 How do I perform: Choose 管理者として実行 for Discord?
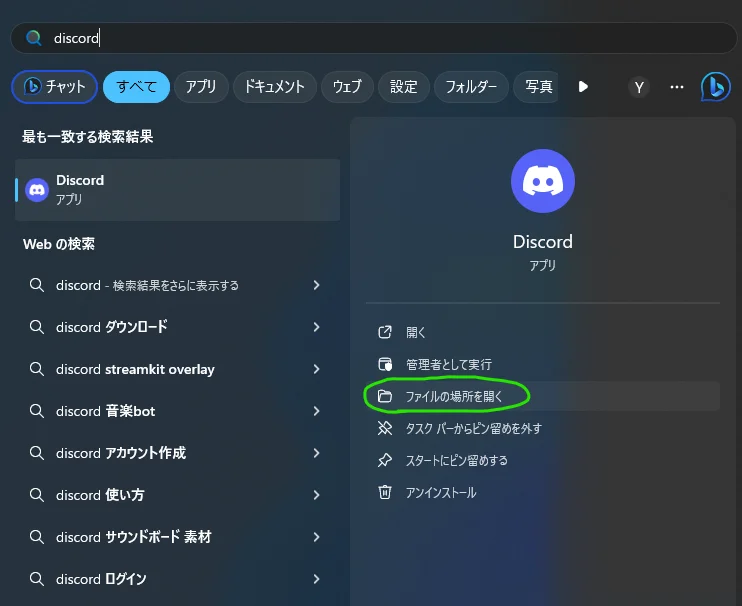(543, 364)
